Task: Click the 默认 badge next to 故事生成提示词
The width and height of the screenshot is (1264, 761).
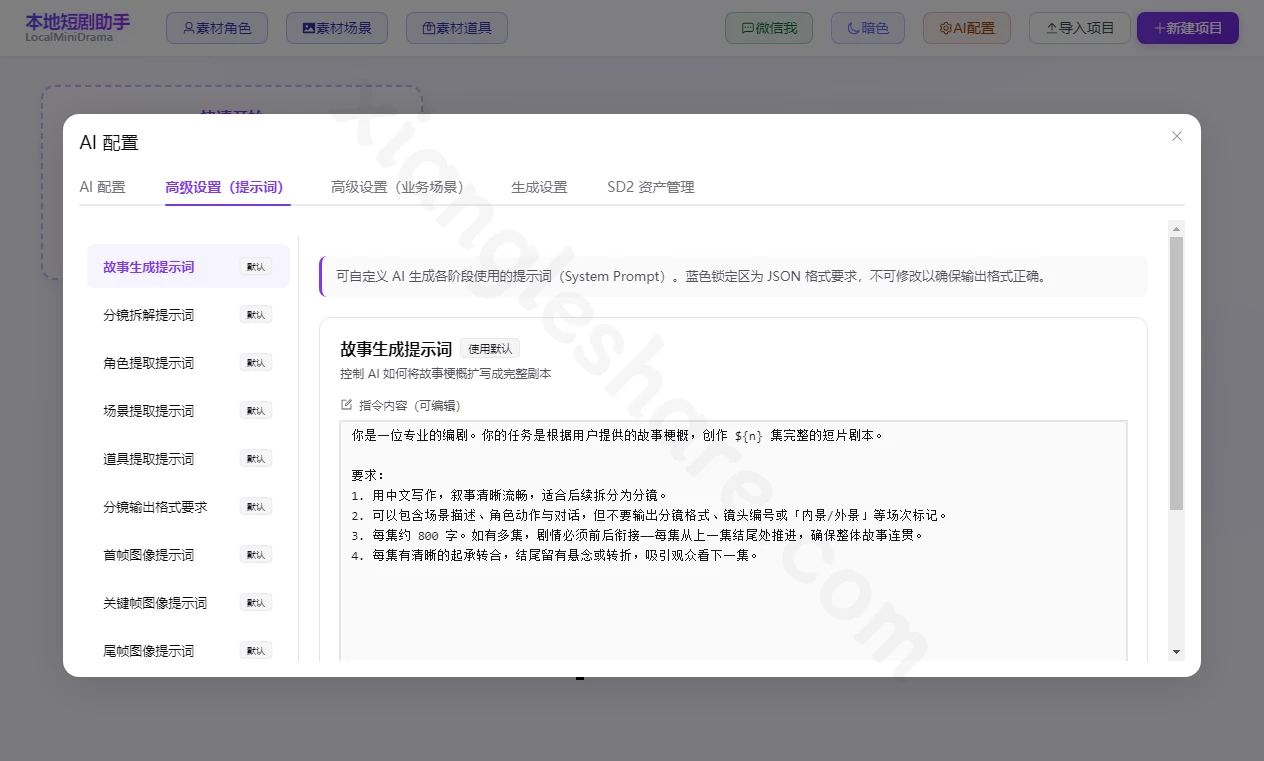Action: point(256,267)
